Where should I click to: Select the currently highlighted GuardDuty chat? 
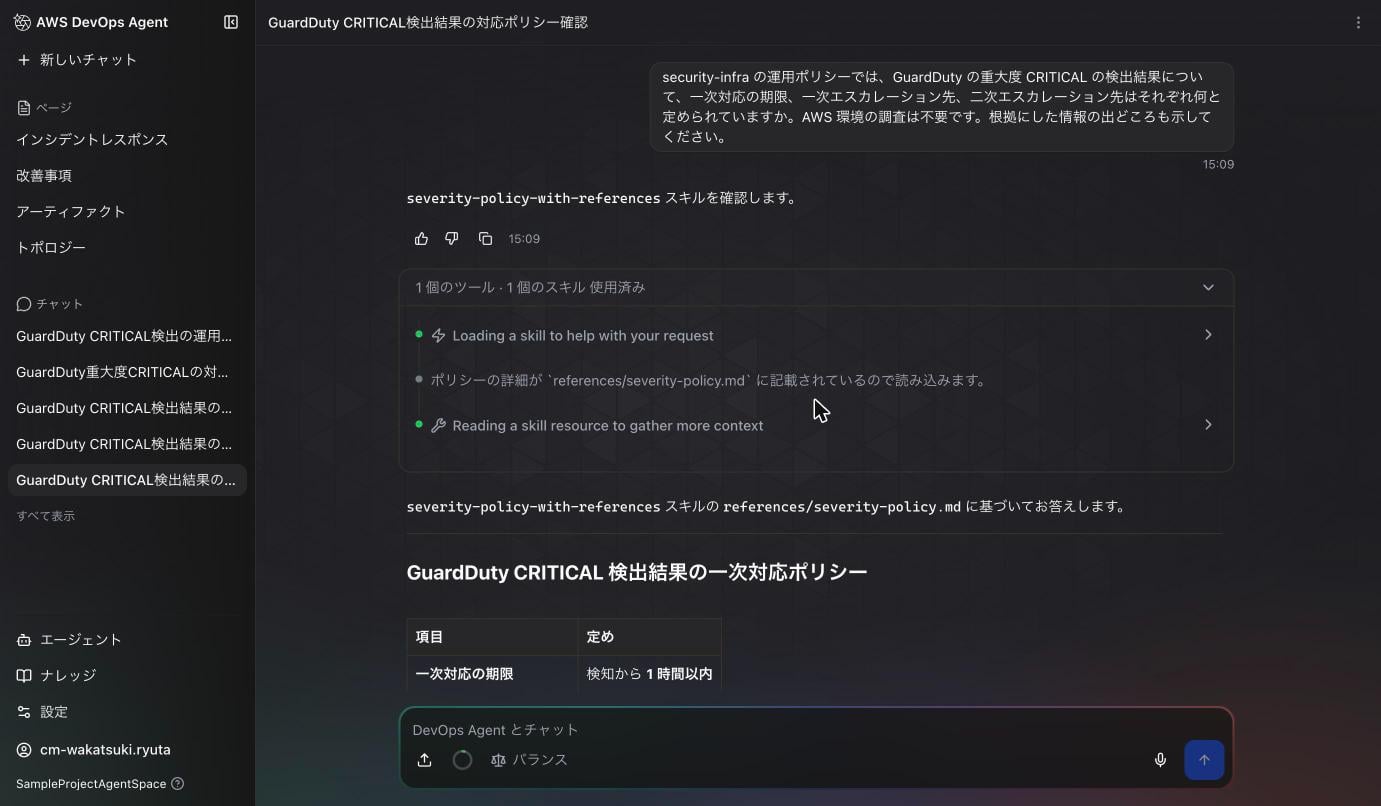point(127,480)
